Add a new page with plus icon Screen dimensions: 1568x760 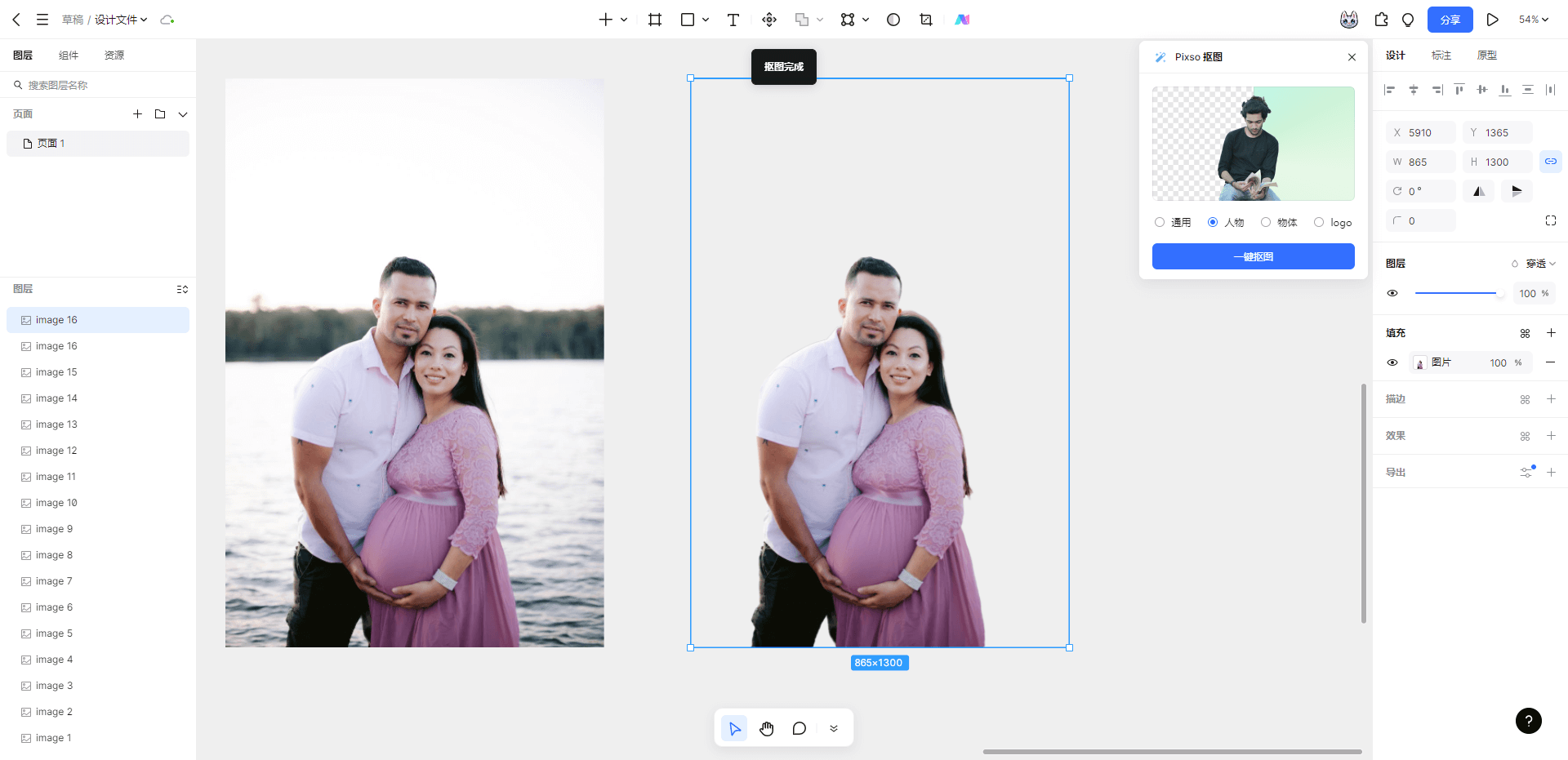tap(137, 114)
